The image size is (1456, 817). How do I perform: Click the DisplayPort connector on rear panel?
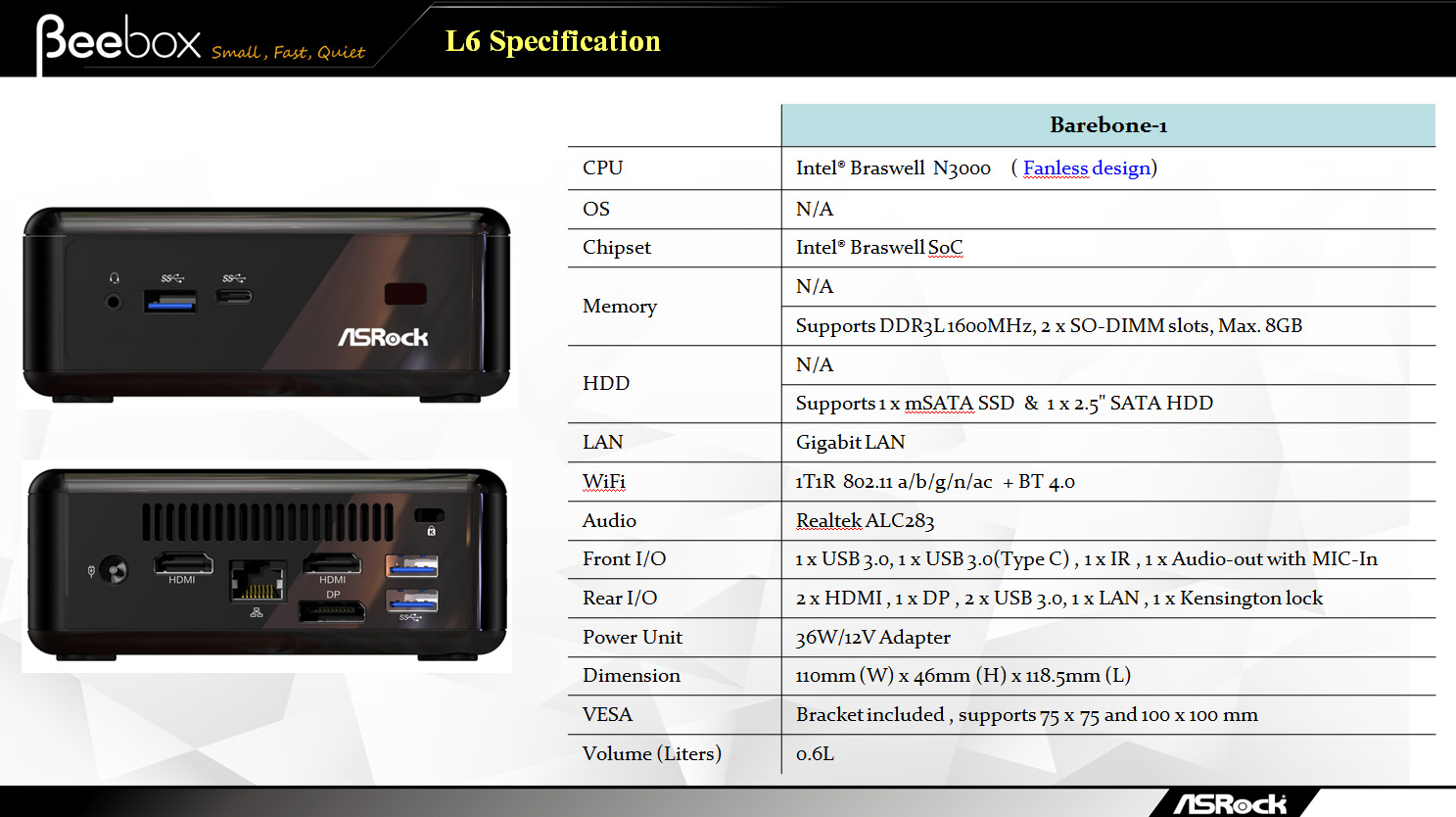click(x=332, y=611)
